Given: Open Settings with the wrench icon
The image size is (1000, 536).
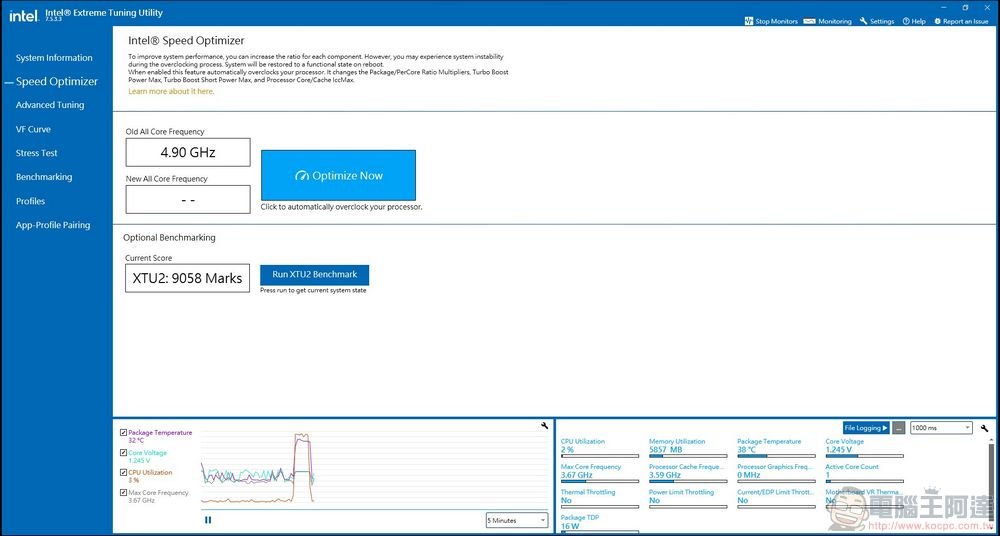Looking at the screenshot, I should 877,21.
